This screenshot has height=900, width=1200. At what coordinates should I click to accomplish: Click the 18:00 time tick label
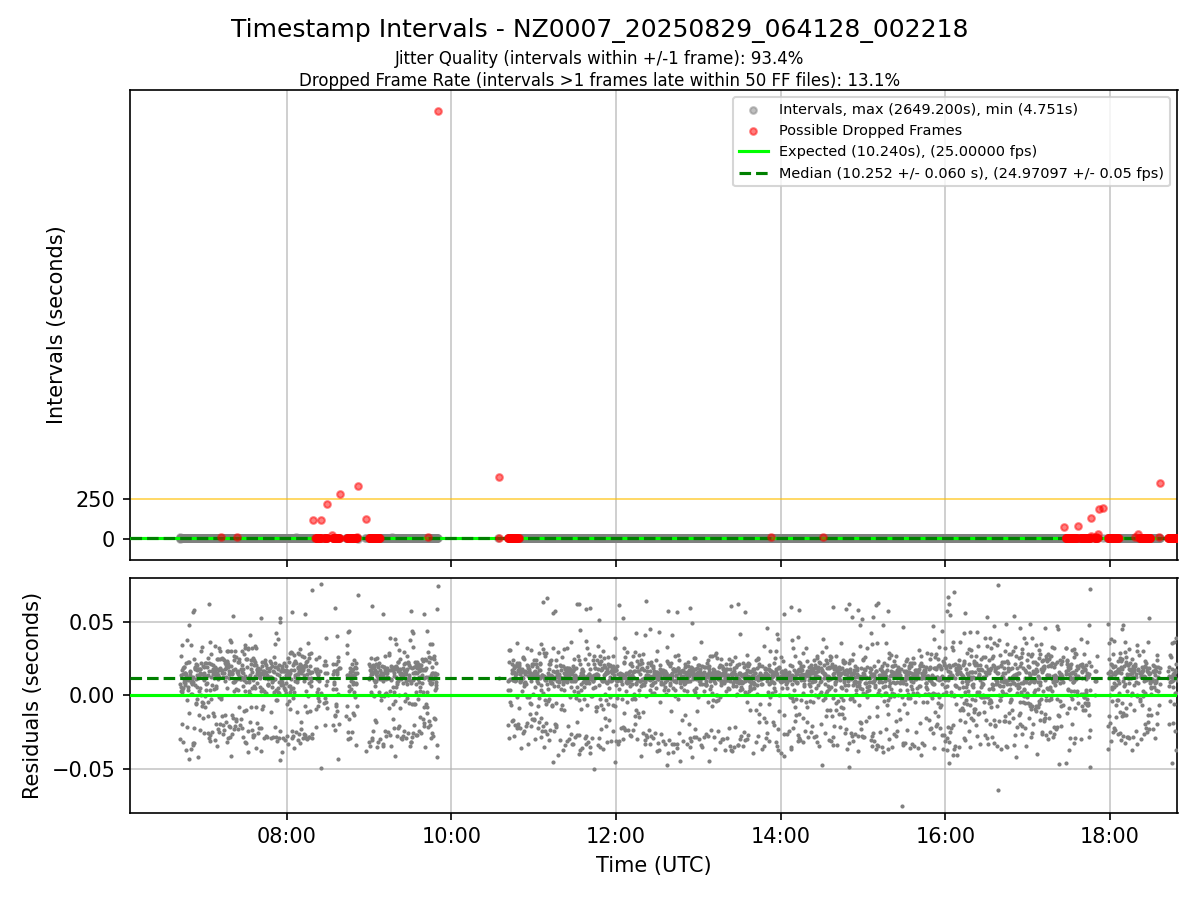point(1109,835)
